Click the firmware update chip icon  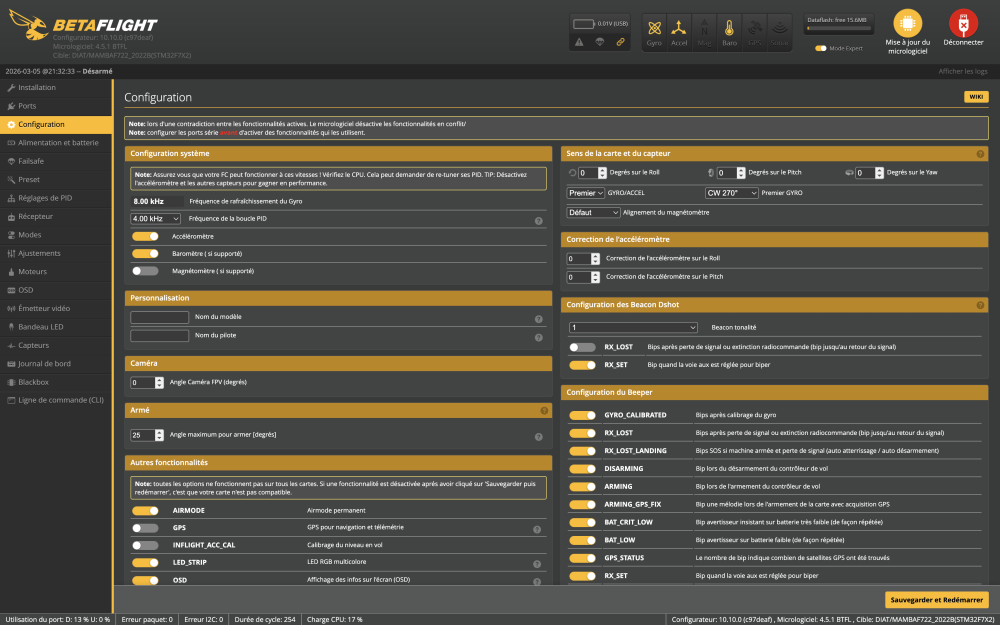907,24
